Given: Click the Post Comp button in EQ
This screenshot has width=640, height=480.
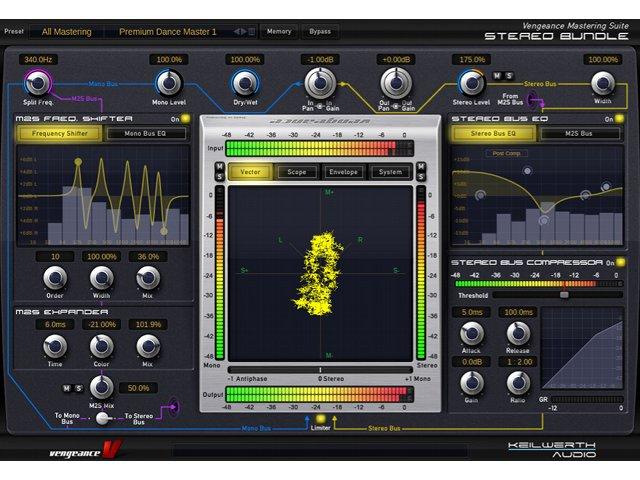Looking at the screenshot, I should click(506, 153).
